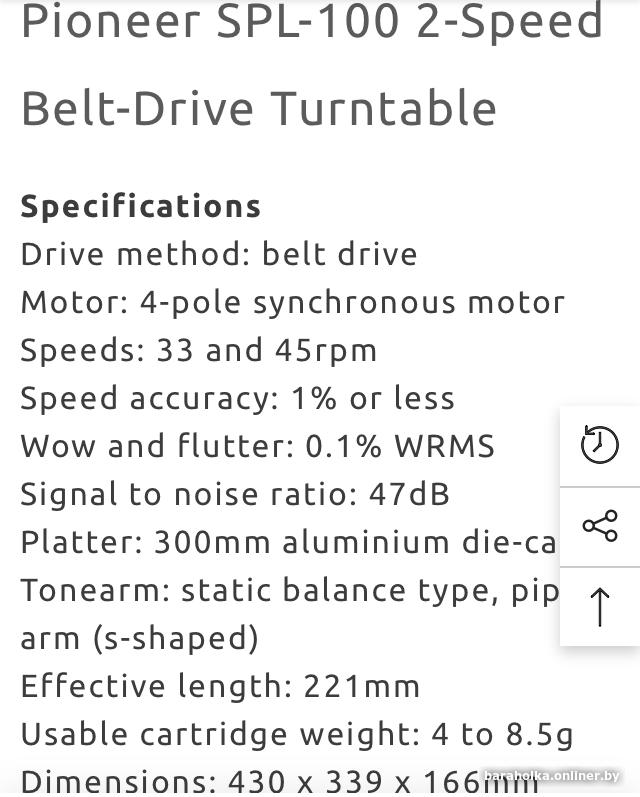Select the 'Dimensions: 430 x 339' line
The width and height of the screenshot is (640, 797).
point(280,782)
